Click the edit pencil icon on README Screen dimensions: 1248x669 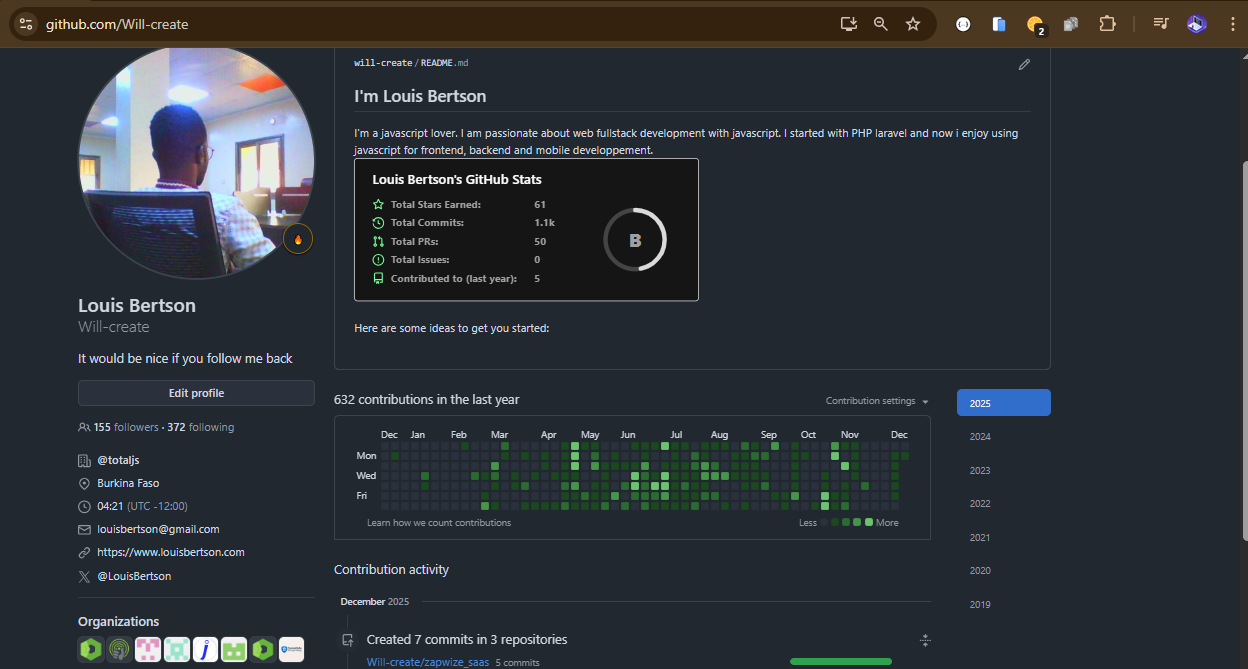(x=1024, y=64)
